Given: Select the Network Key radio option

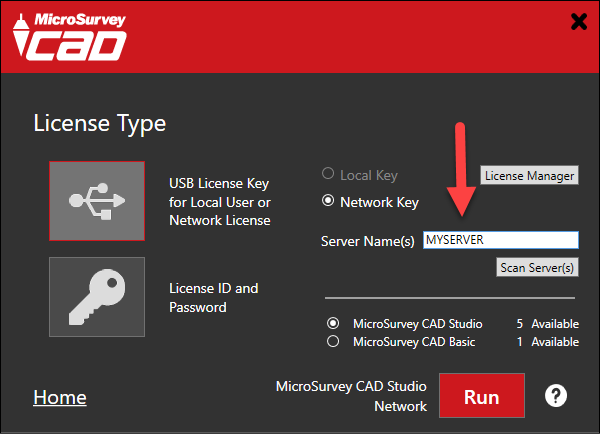Looking at the screenshot, I should point(328,200).
